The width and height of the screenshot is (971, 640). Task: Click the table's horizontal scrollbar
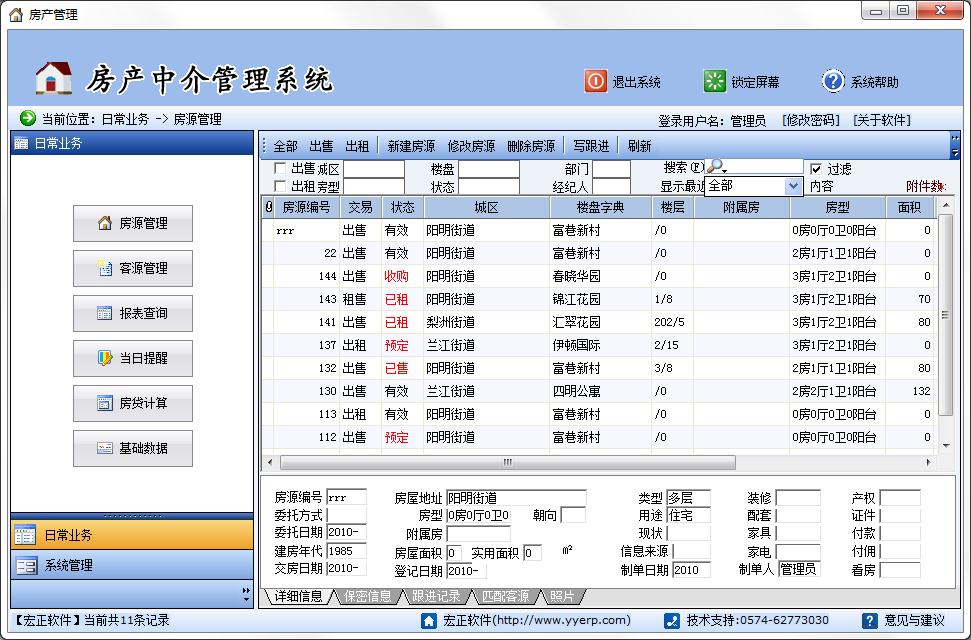point(600,462)
